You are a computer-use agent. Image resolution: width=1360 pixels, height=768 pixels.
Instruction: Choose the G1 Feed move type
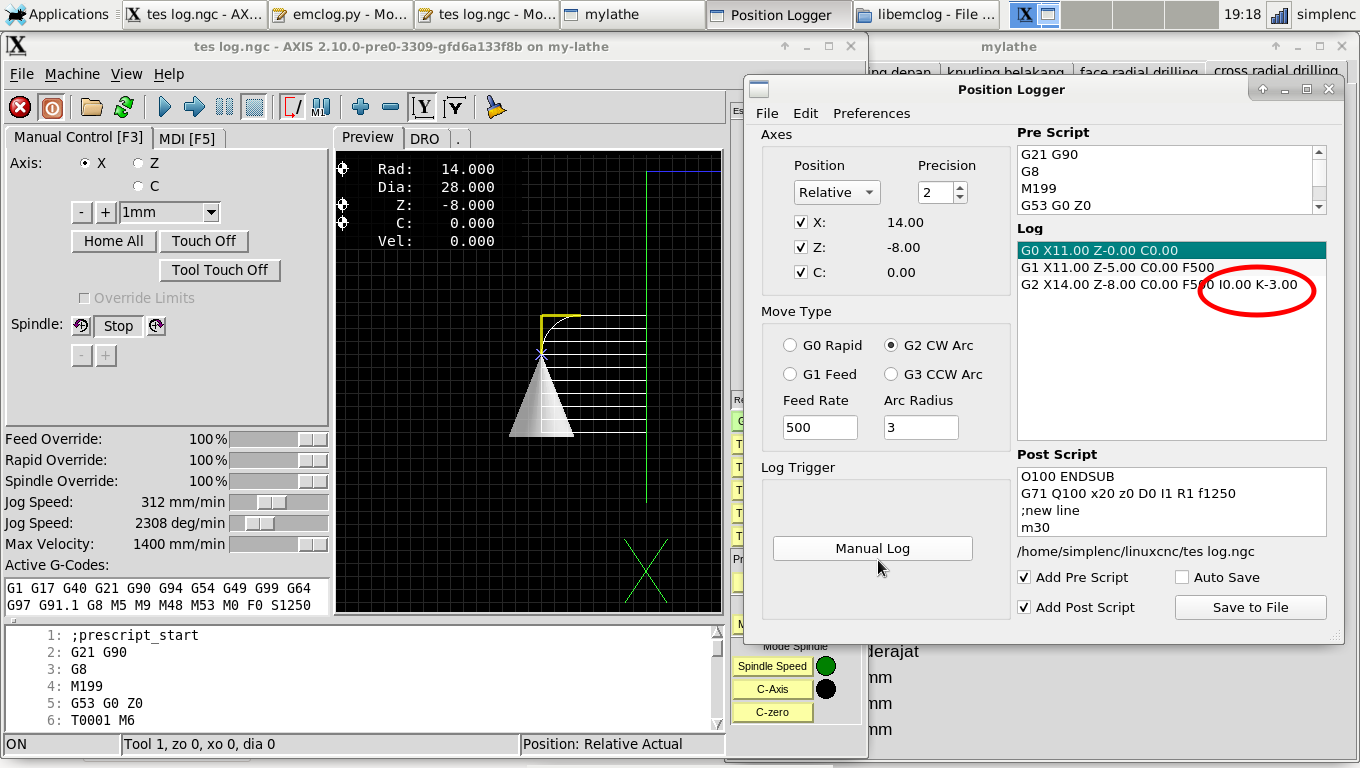pyautogui.click(x=791, y=374)
